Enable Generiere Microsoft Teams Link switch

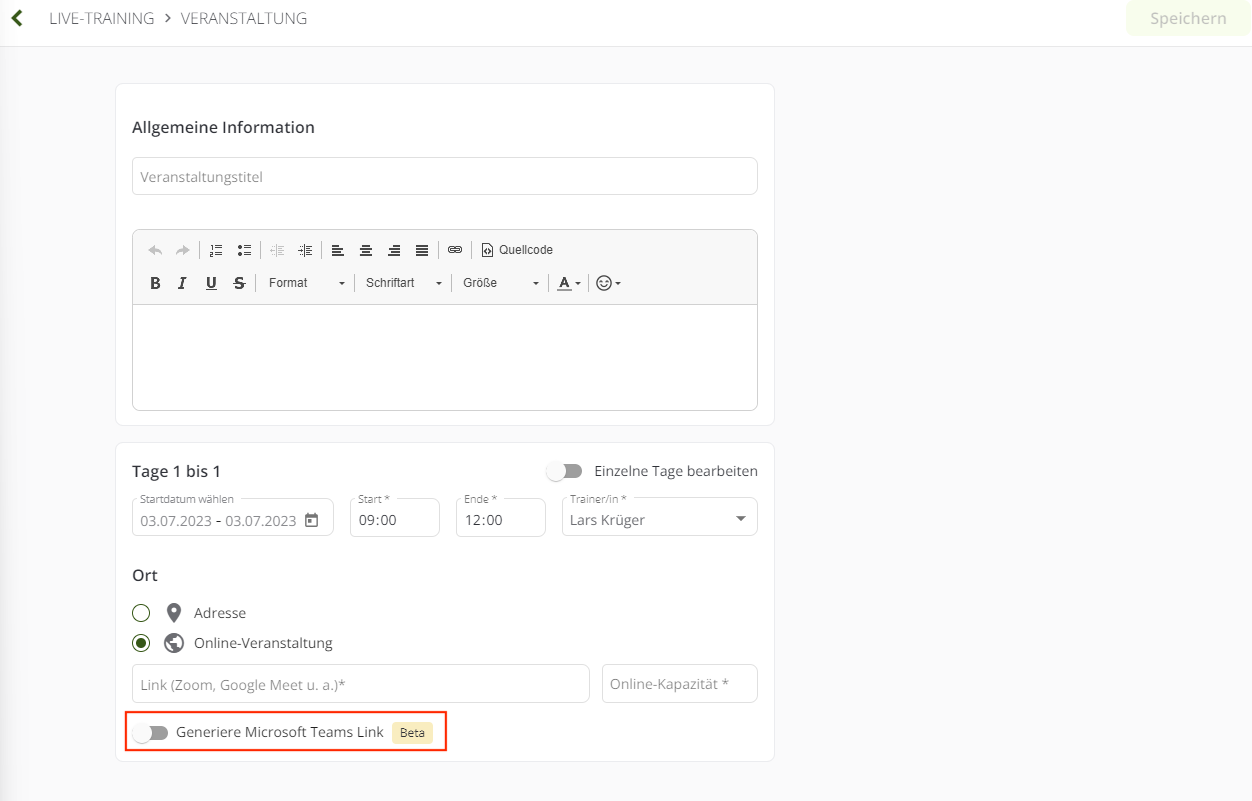click(151, 733)
